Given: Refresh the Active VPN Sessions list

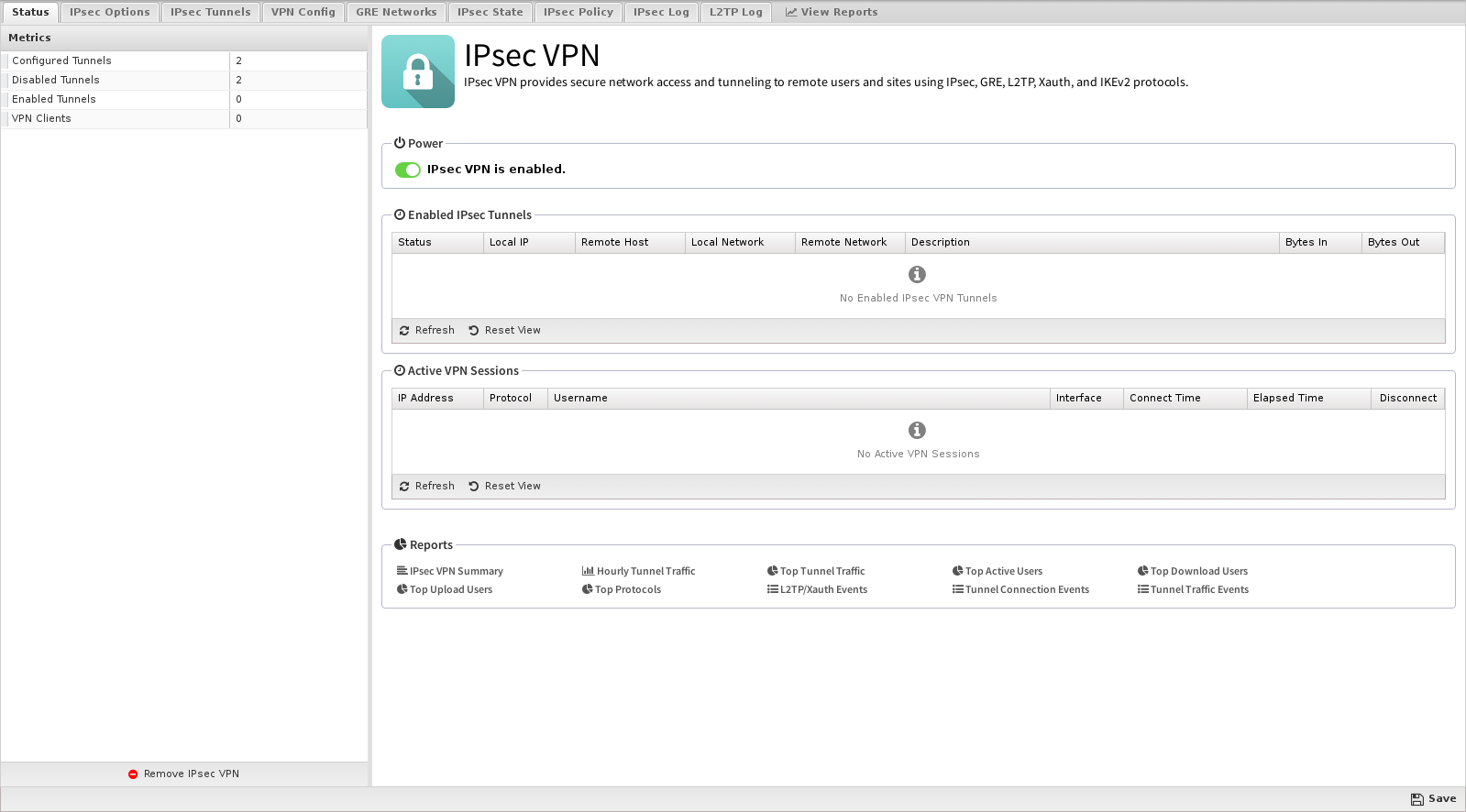Looking at the screenshot, I should click(x=427, y=487).
